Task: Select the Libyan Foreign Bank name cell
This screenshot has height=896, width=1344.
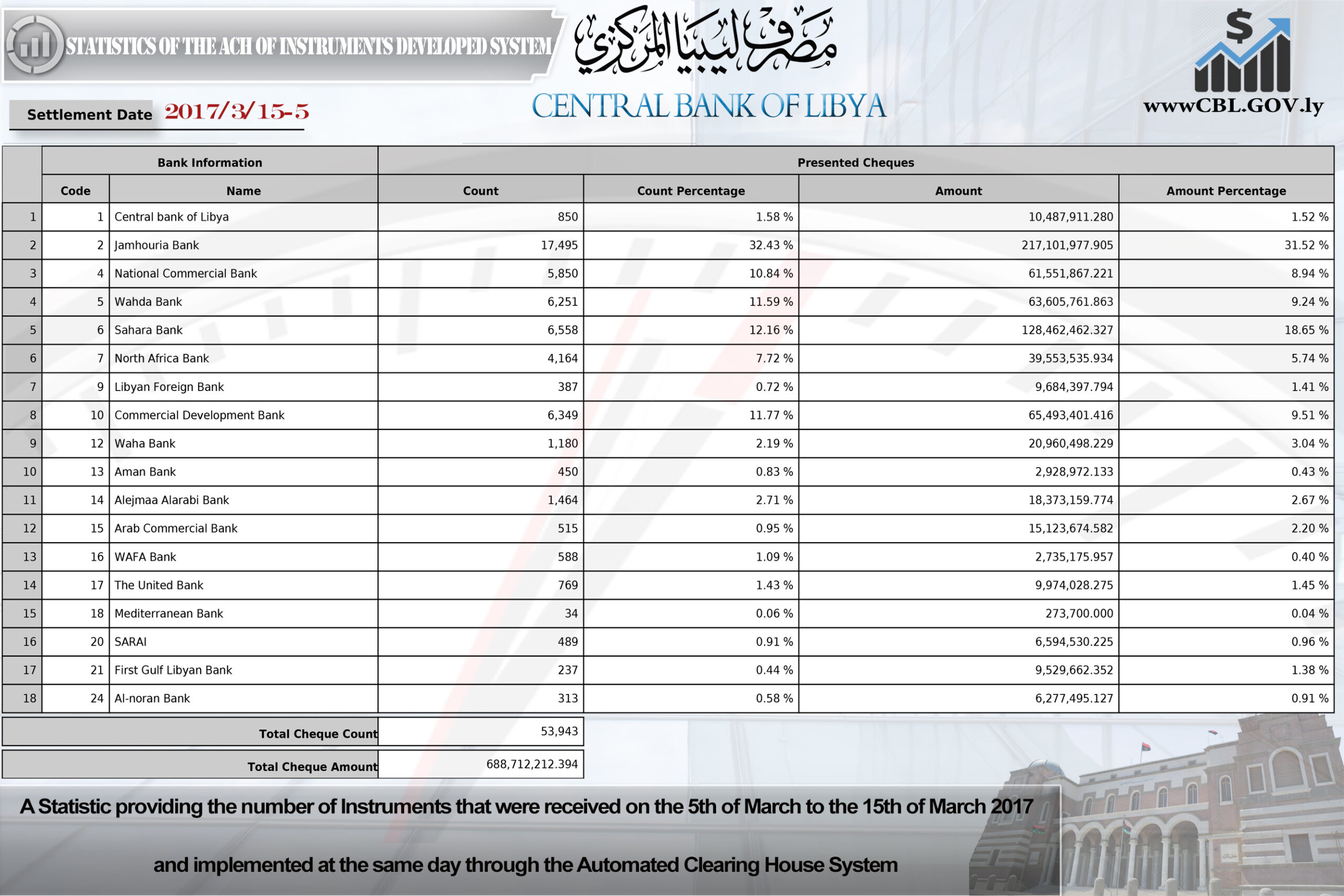Action: [244, 387]
